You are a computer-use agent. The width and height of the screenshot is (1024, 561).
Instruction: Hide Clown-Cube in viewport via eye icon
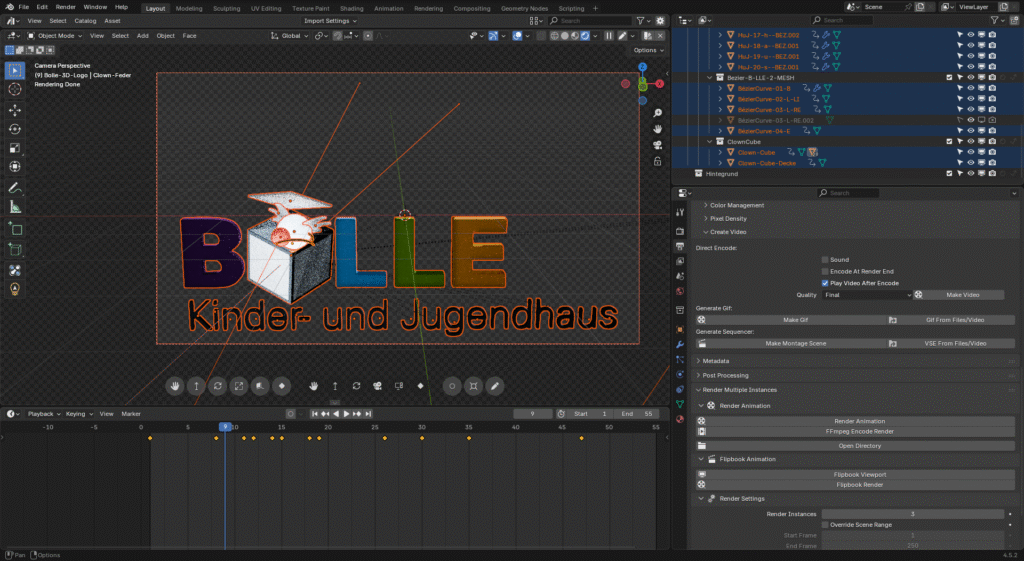pos(970,152)
